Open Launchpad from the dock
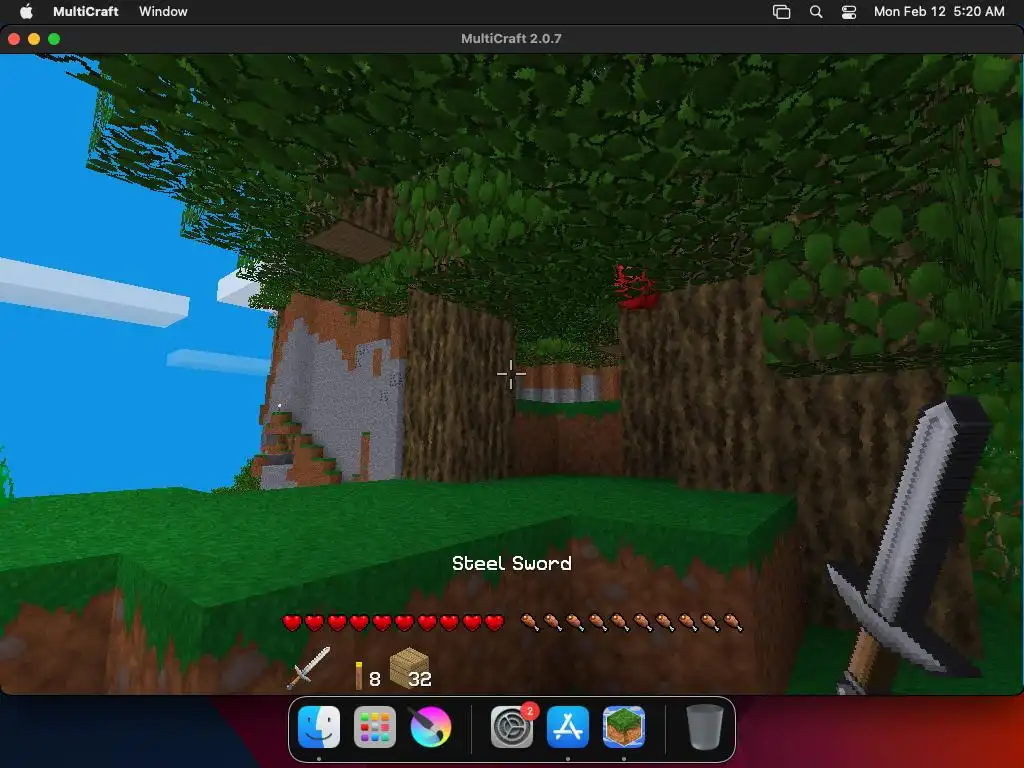 pos(375,726)
